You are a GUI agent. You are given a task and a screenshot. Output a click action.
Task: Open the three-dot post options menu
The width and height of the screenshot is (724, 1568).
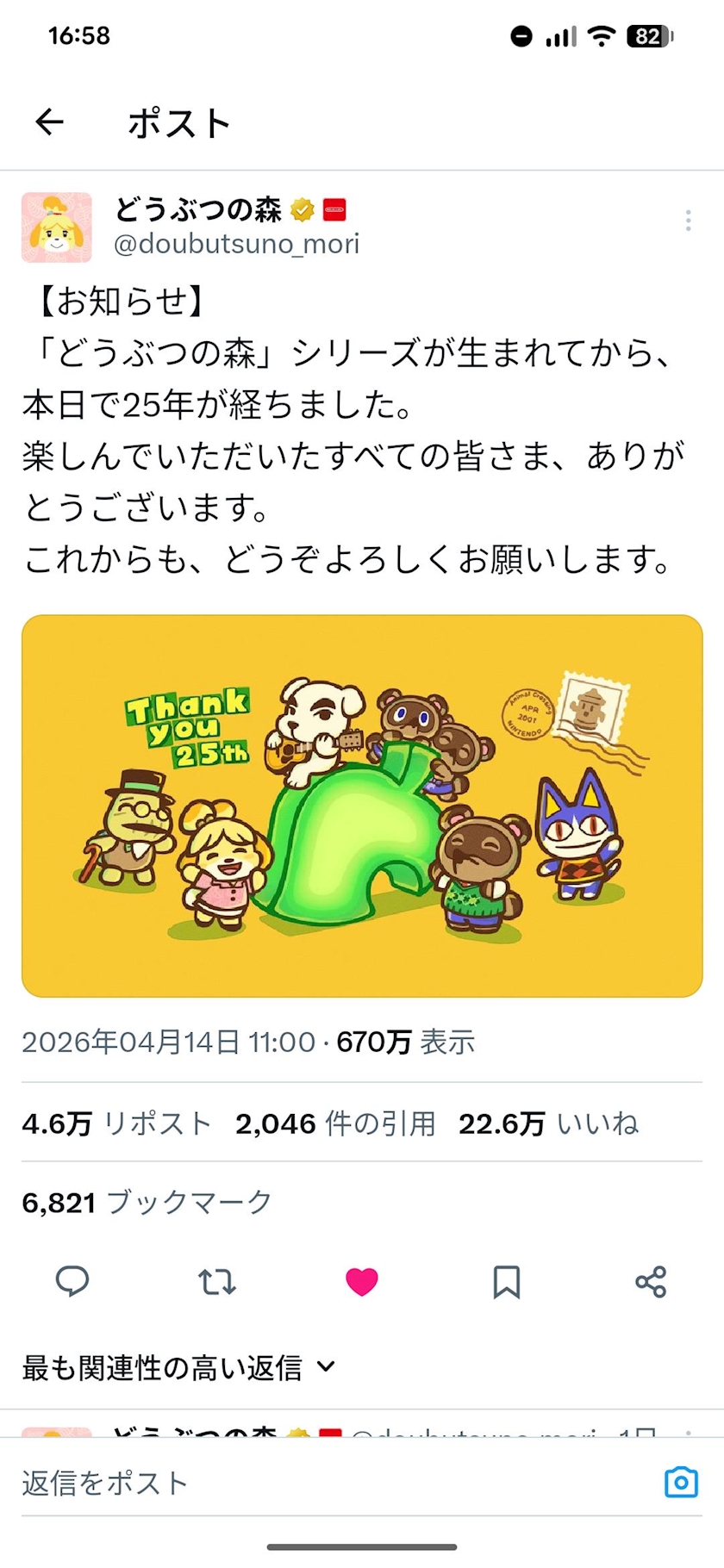pos(688,221)
